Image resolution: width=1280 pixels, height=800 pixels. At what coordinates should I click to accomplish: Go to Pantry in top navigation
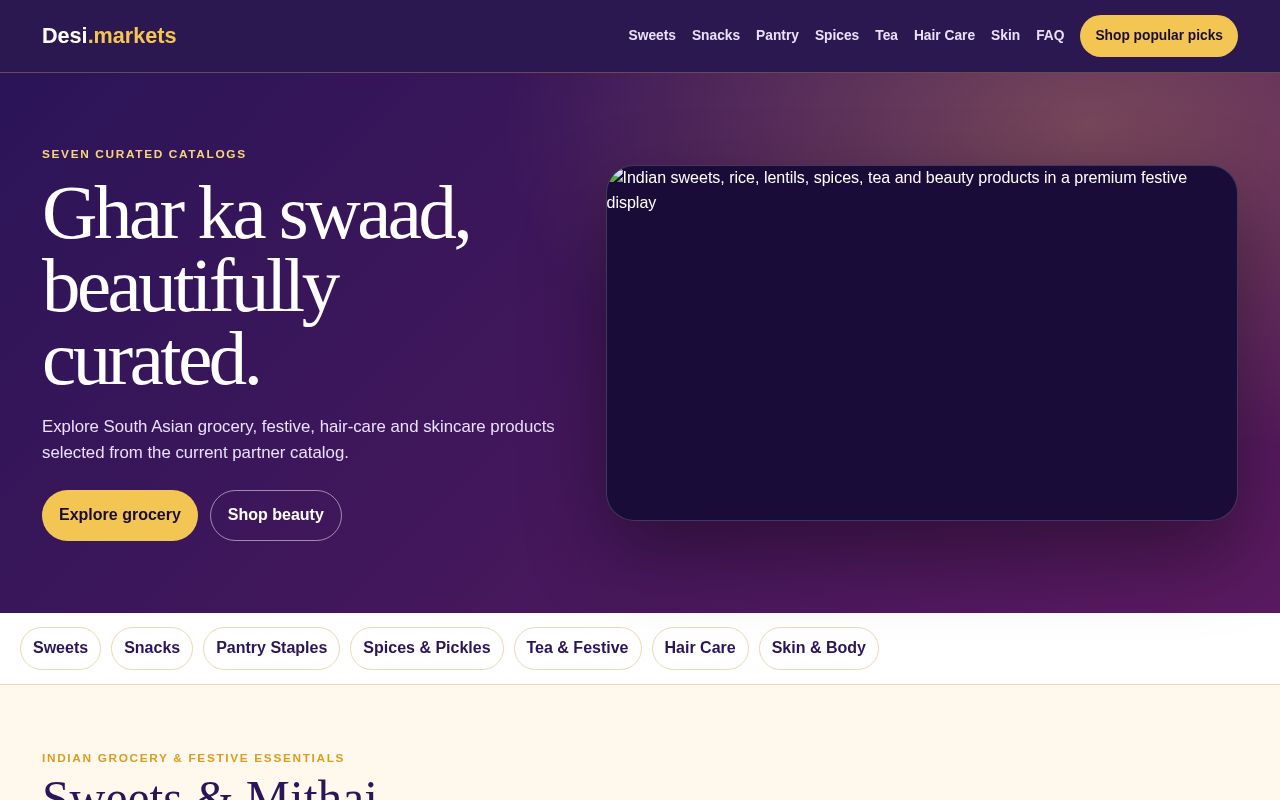coord(777,35)
